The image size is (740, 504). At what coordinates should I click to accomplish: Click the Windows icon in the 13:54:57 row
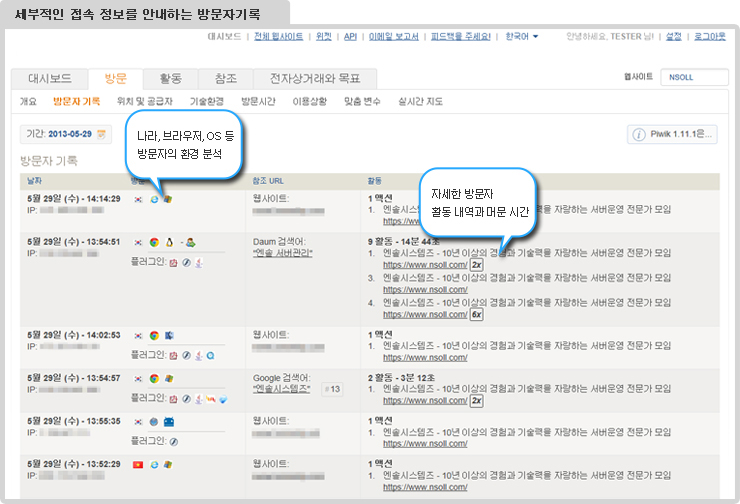click(x=170, y=378)
